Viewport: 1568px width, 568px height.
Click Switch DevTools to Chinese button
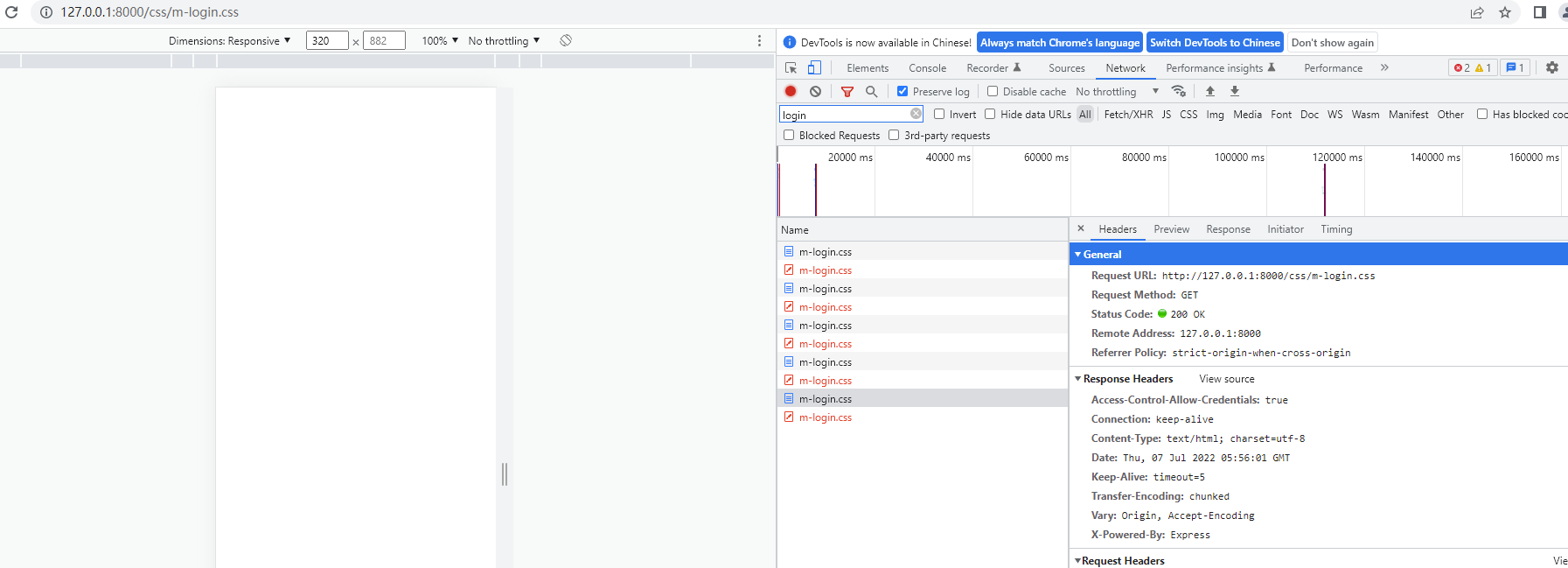1215,42
